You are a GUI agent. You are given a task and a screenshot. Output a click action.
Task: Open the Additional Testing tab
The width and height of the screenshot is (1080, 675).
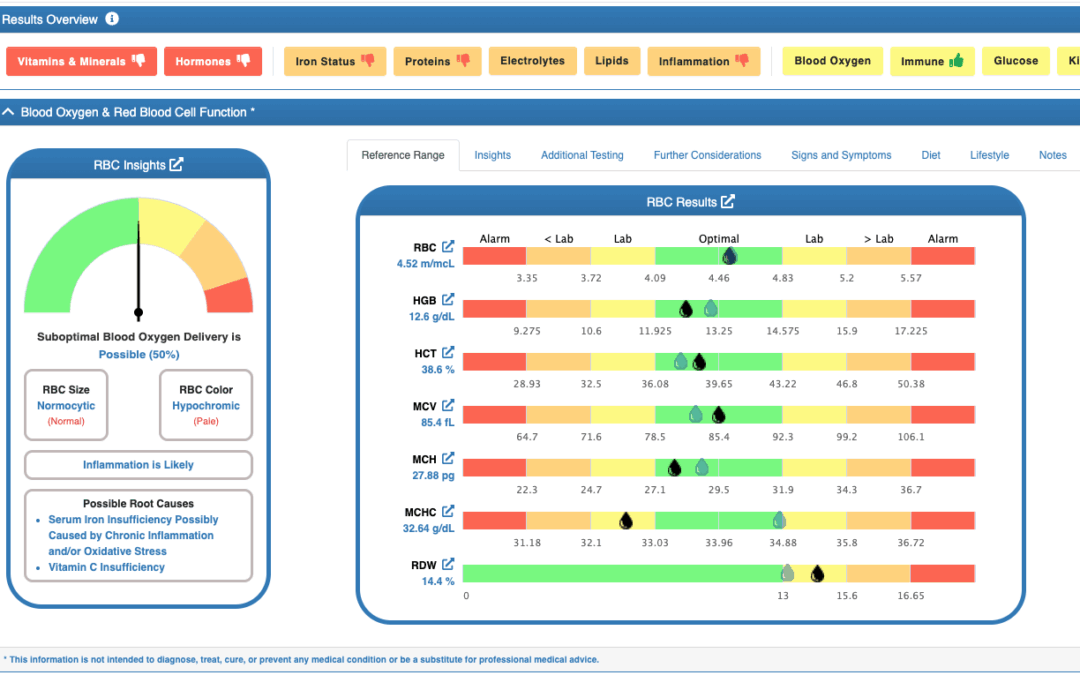click(582, 155)
